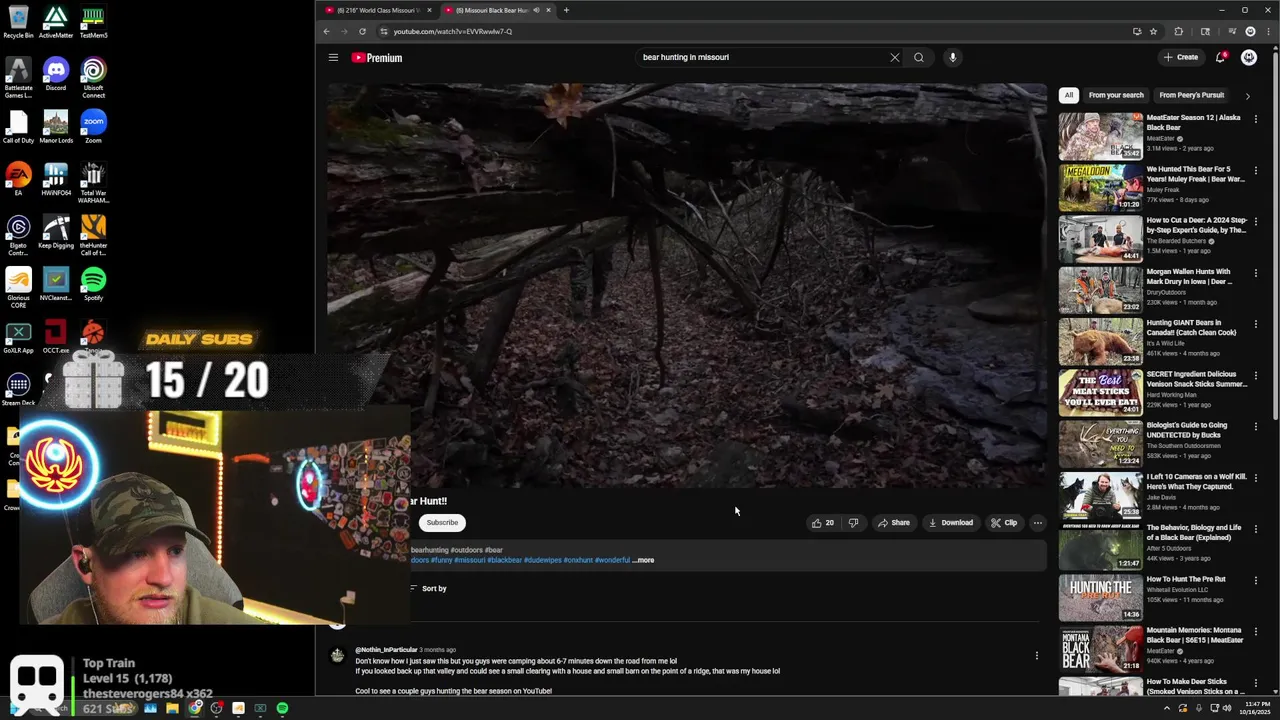Open more actions menu beside Clip
The height and width of the screenshot is (720, 1280).
(1037, 522)
